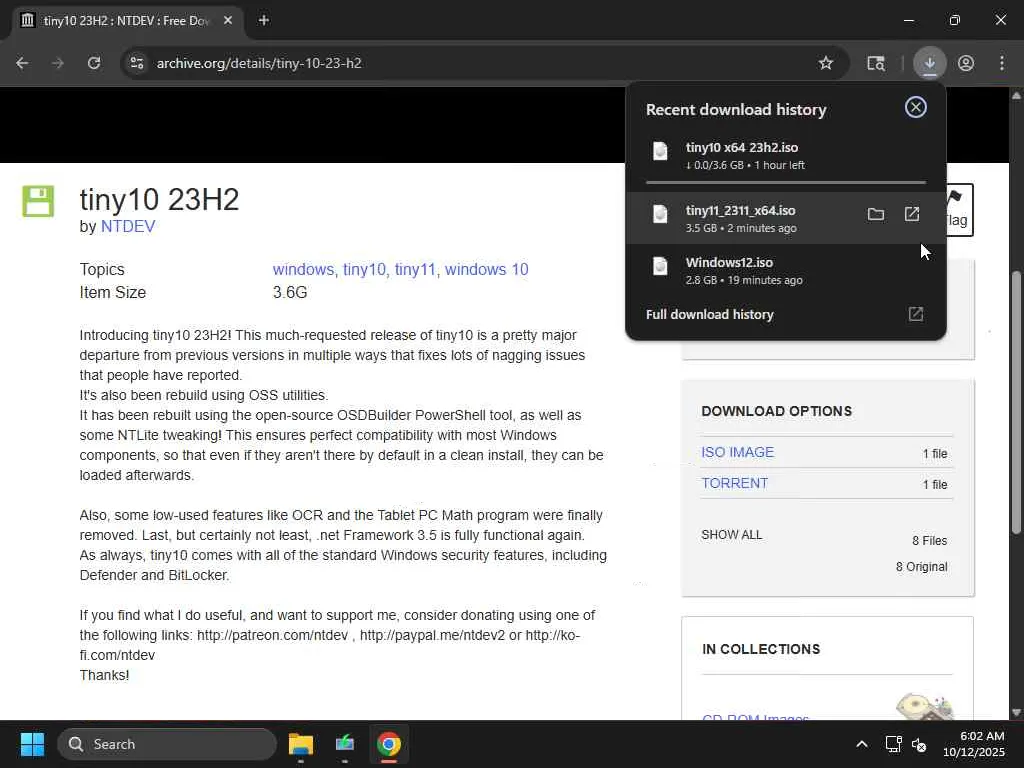This screenshot has width=1024, height=768.
Task: Open tiny11_2311_x64.iso with external icon
Action: tap(912, 214)
